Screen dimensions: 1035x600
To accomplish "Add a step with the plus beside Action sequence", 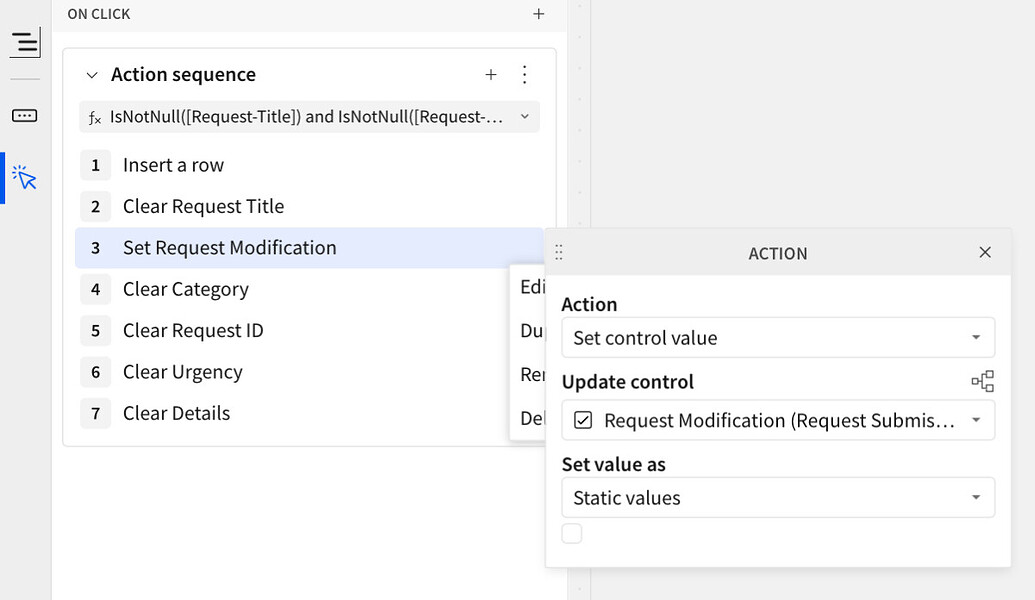I will (x=491, y=74).
